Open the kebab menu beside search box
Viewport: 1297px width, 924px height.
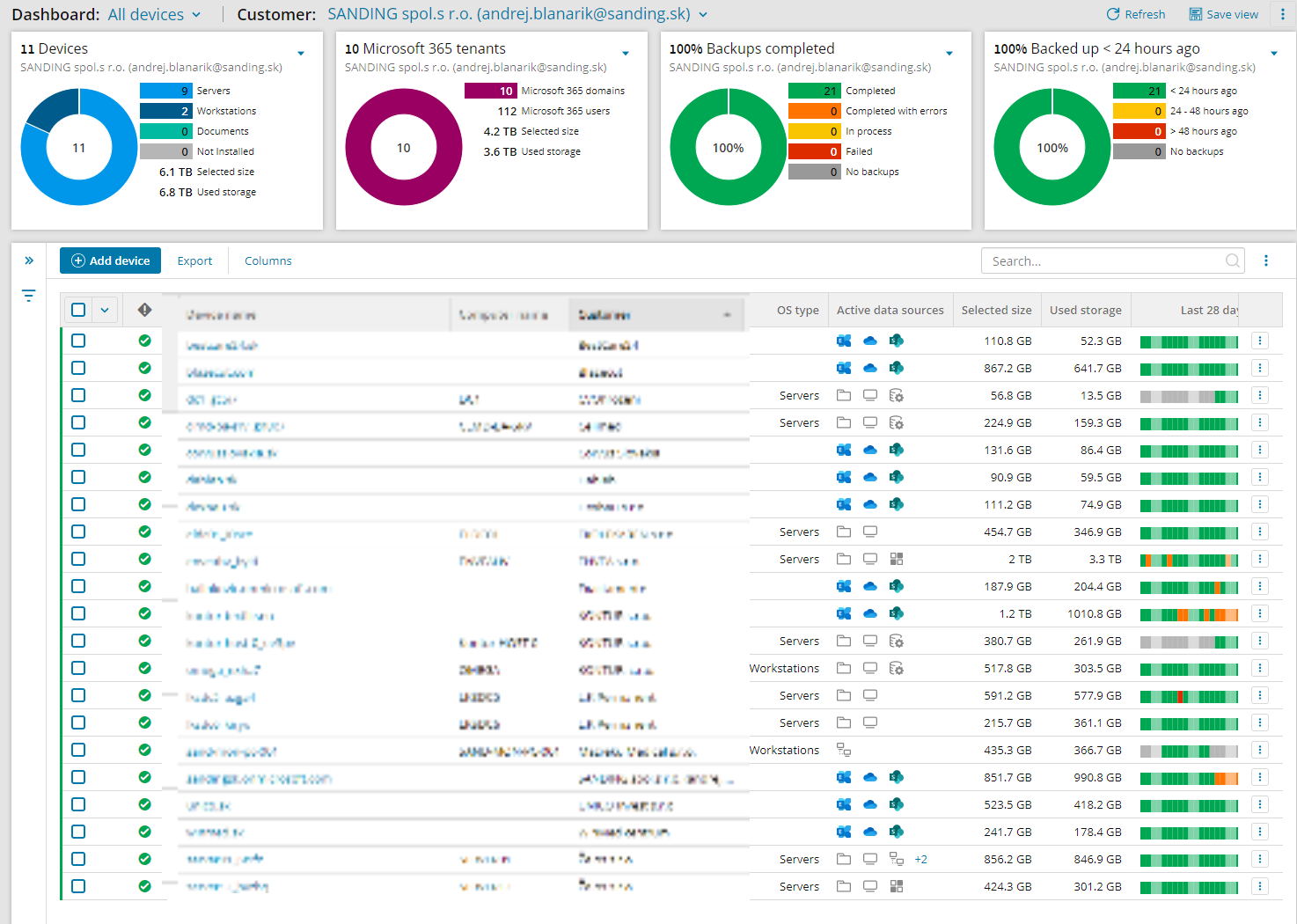click(1266, 260)
